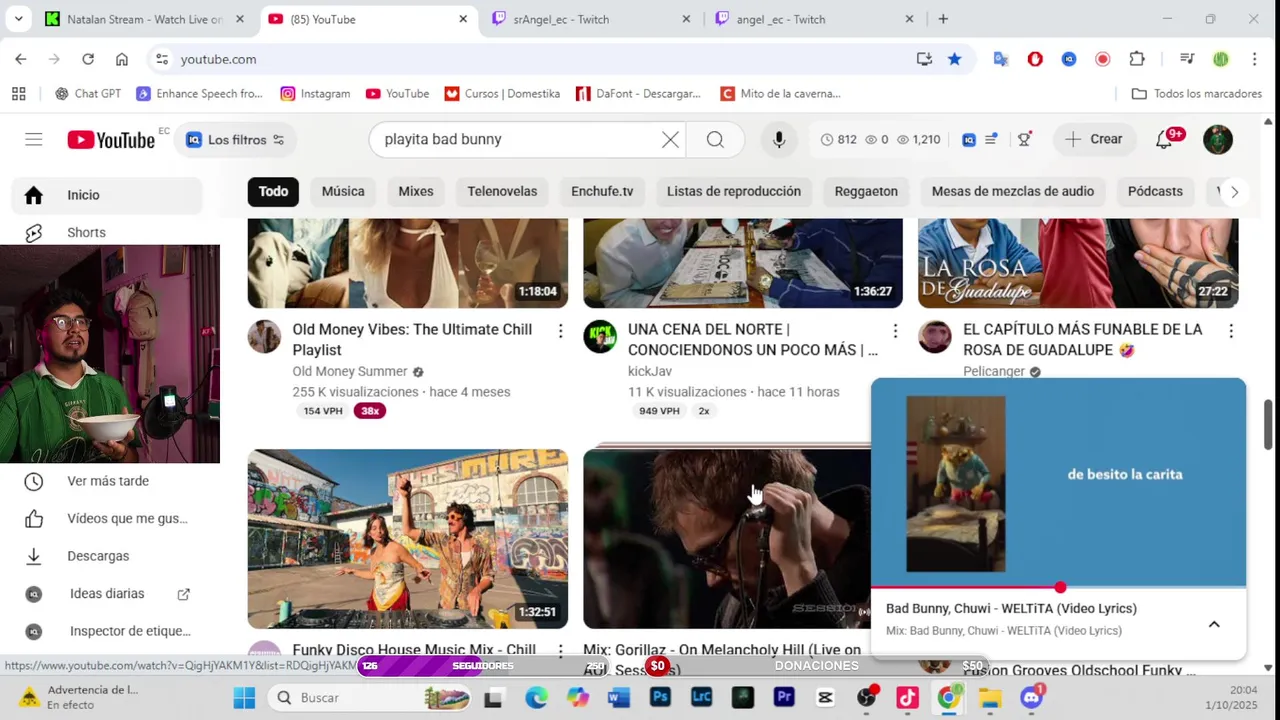Open the vidIQ trophy icon
Screen dimensions: 1280x720
[1024, 140]
